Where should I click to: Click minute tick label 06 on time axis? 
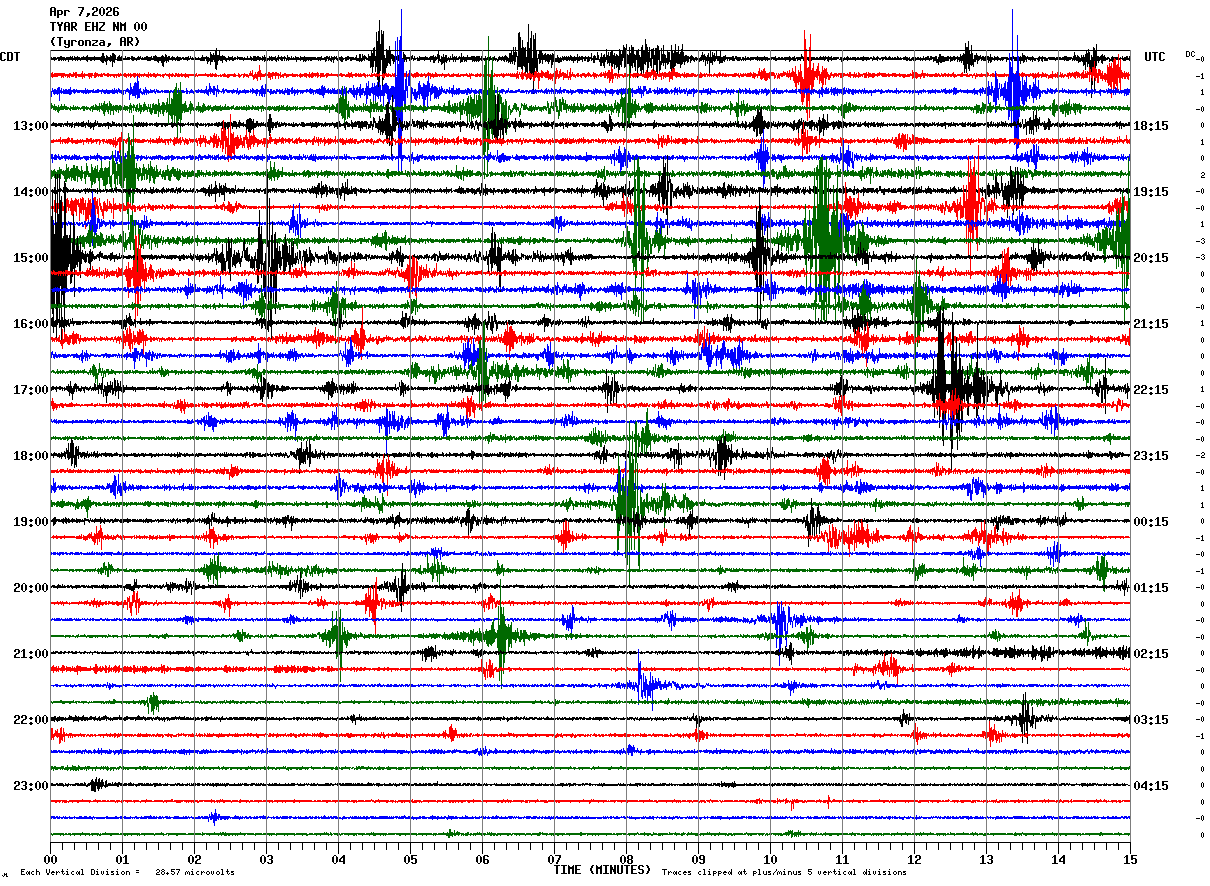(x=482, y=859)
